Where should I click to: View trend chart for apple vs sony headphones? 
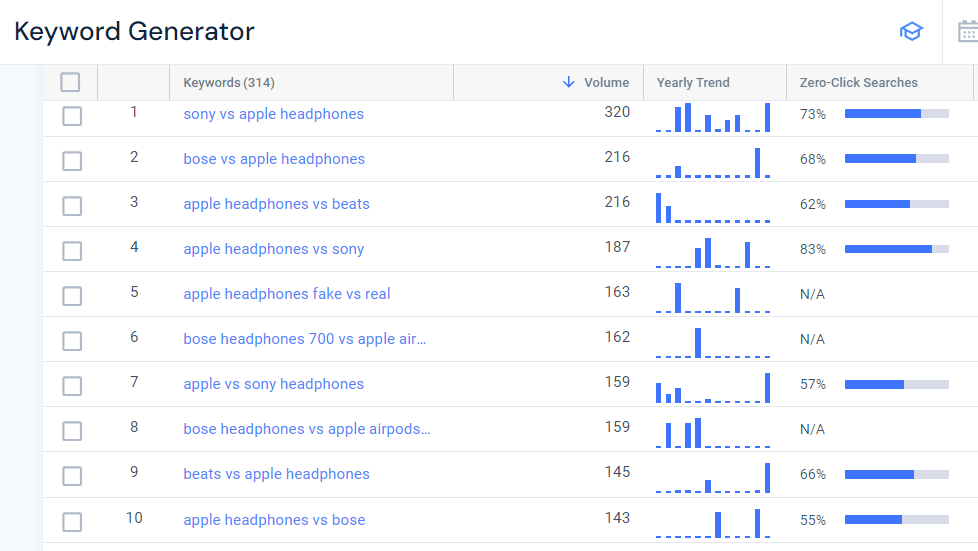(x=713, y=387)
